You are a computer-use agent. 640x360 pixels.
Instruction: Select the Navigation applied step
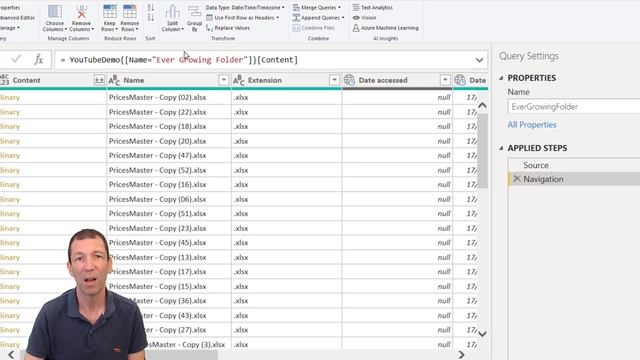(574, 179)
